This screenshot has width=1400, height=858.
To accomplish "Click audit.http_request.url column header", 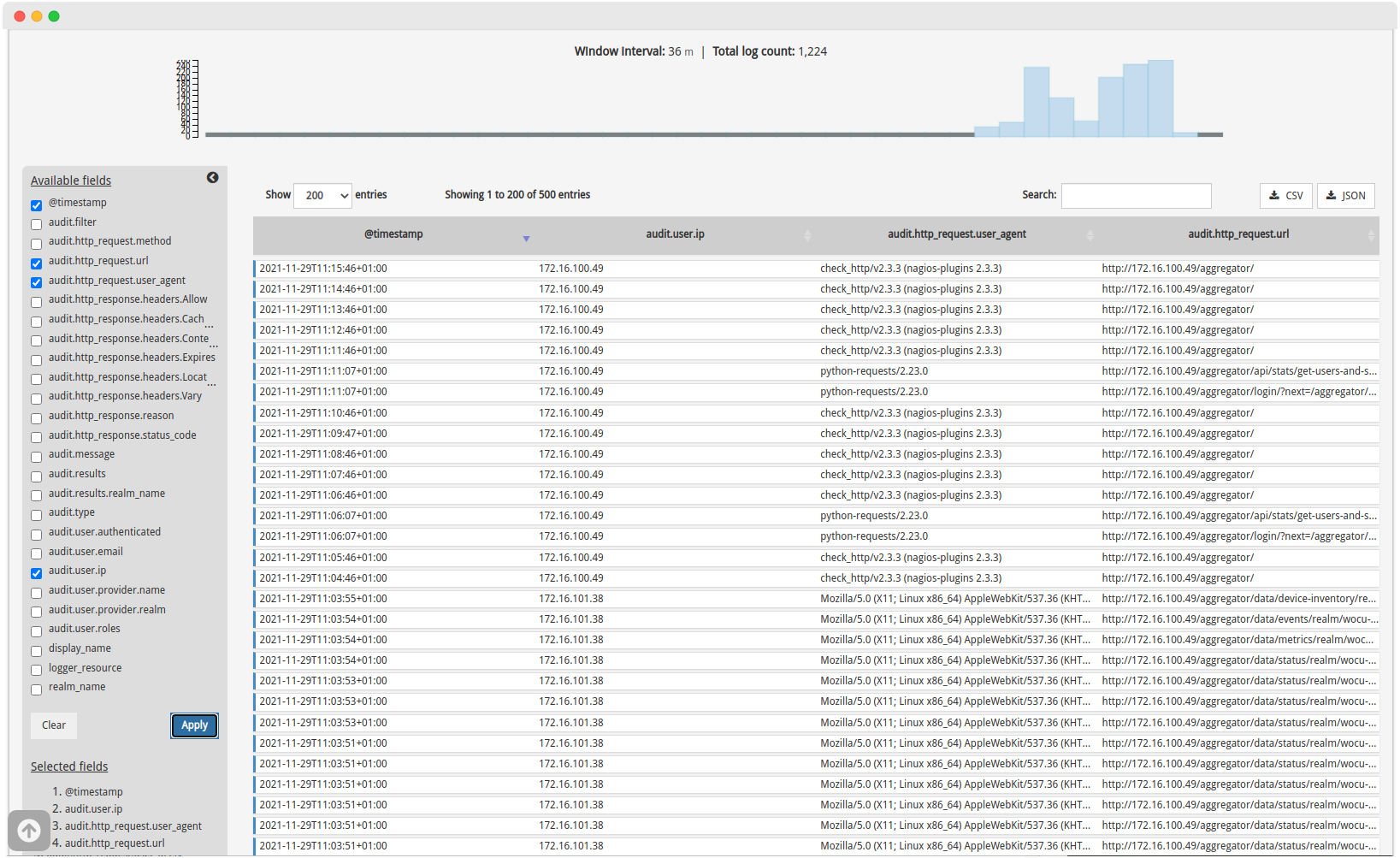I will [1238, 234].
